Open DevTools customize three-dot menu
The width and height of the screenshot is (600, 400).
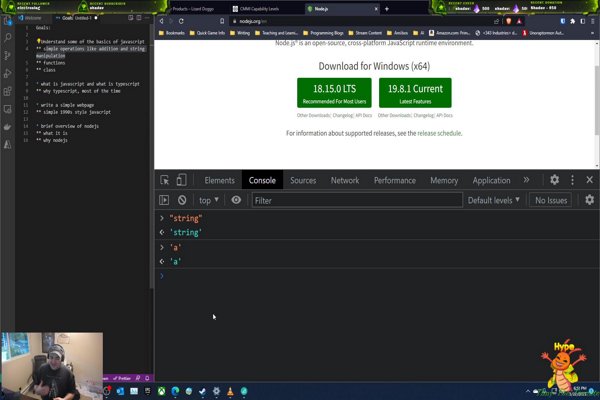click(572, 180)
